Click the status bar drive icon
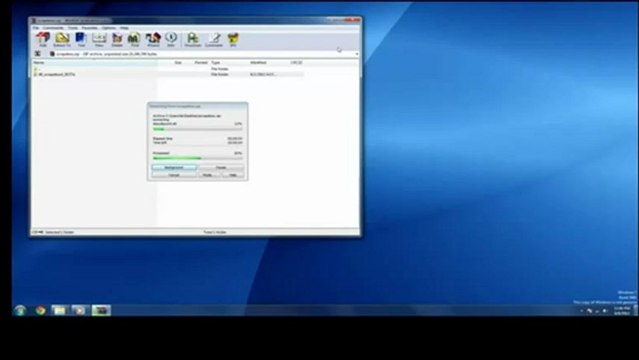The width and height of the screenshot is (639, 360). [x=37, y=232]
